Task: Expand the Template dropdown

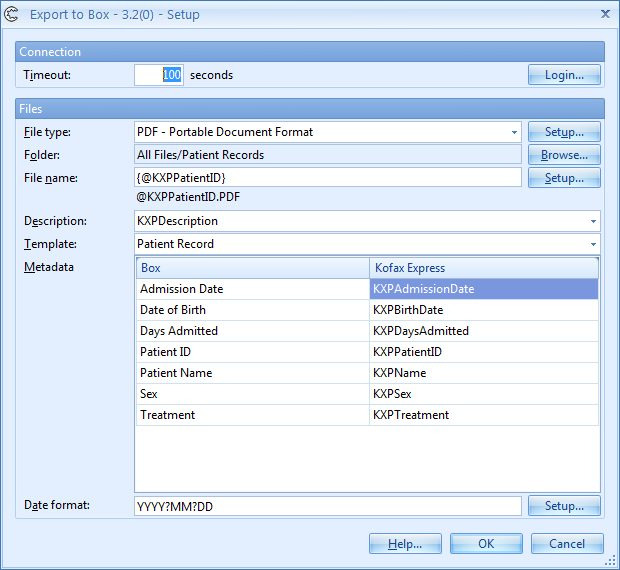Action: (x=593, y=244)
